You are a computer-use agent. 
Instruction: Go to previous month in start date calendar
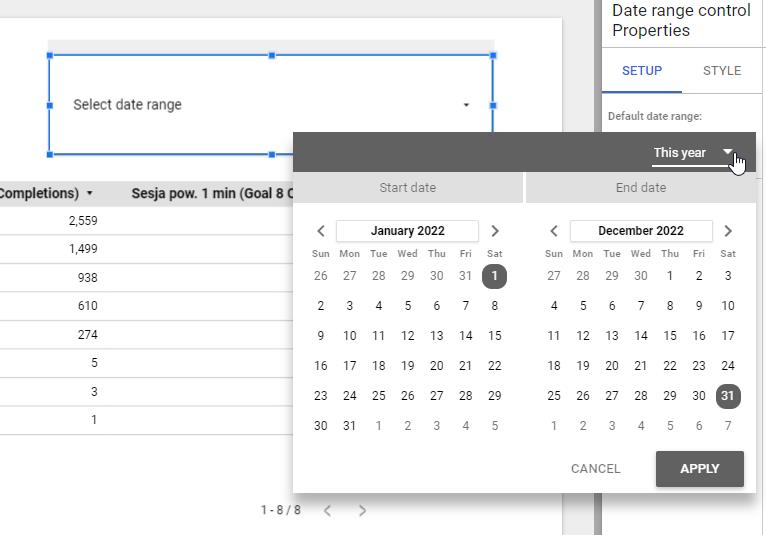321,231
